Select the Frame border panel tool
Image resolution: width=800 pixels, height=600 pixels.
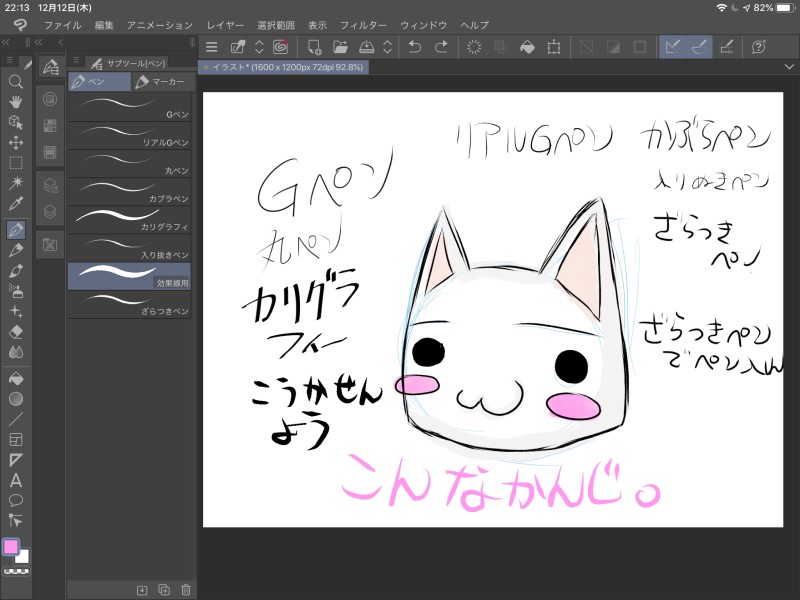16,440
